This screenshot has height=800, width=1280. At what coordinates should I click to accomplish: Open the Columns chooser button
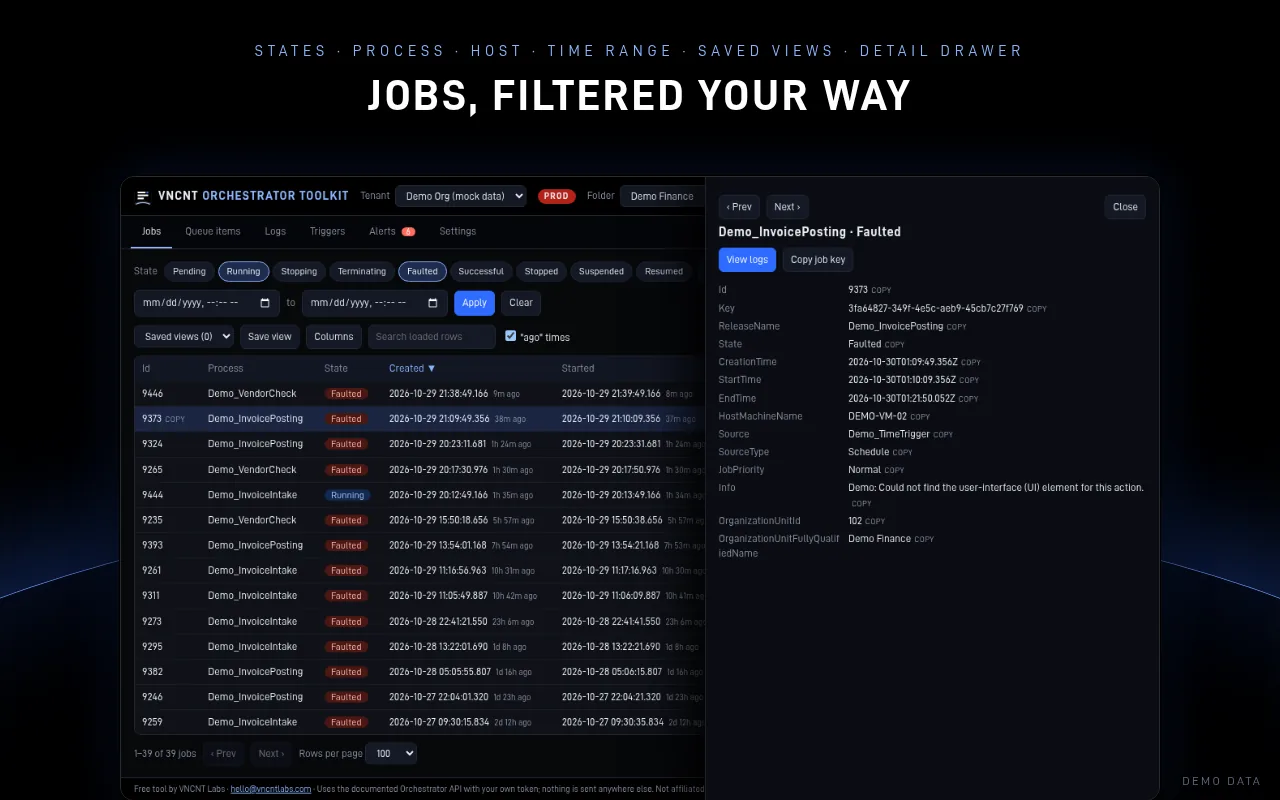coord(334,336)
